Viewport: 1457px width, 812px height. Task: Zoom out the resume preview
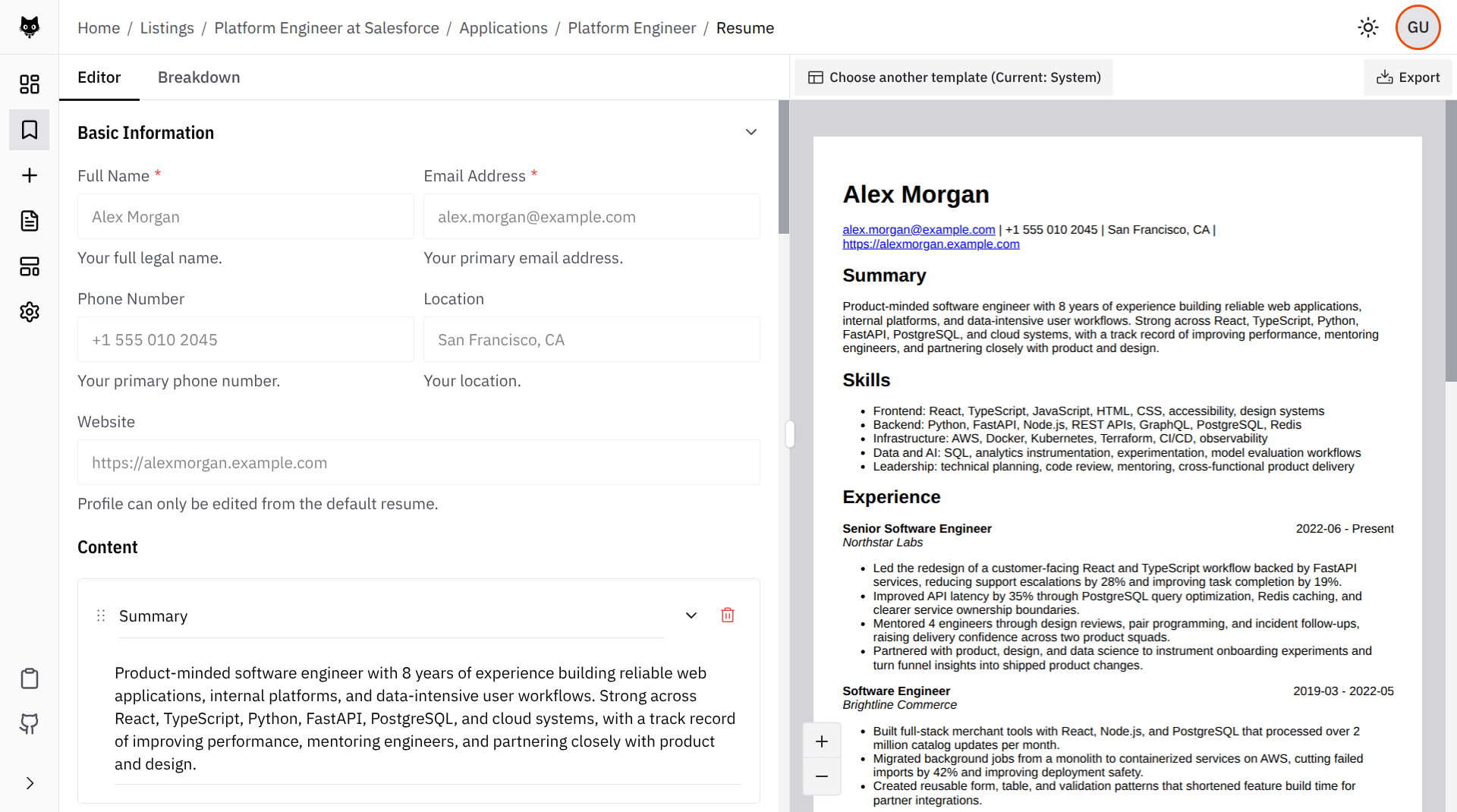click(822, 776)
